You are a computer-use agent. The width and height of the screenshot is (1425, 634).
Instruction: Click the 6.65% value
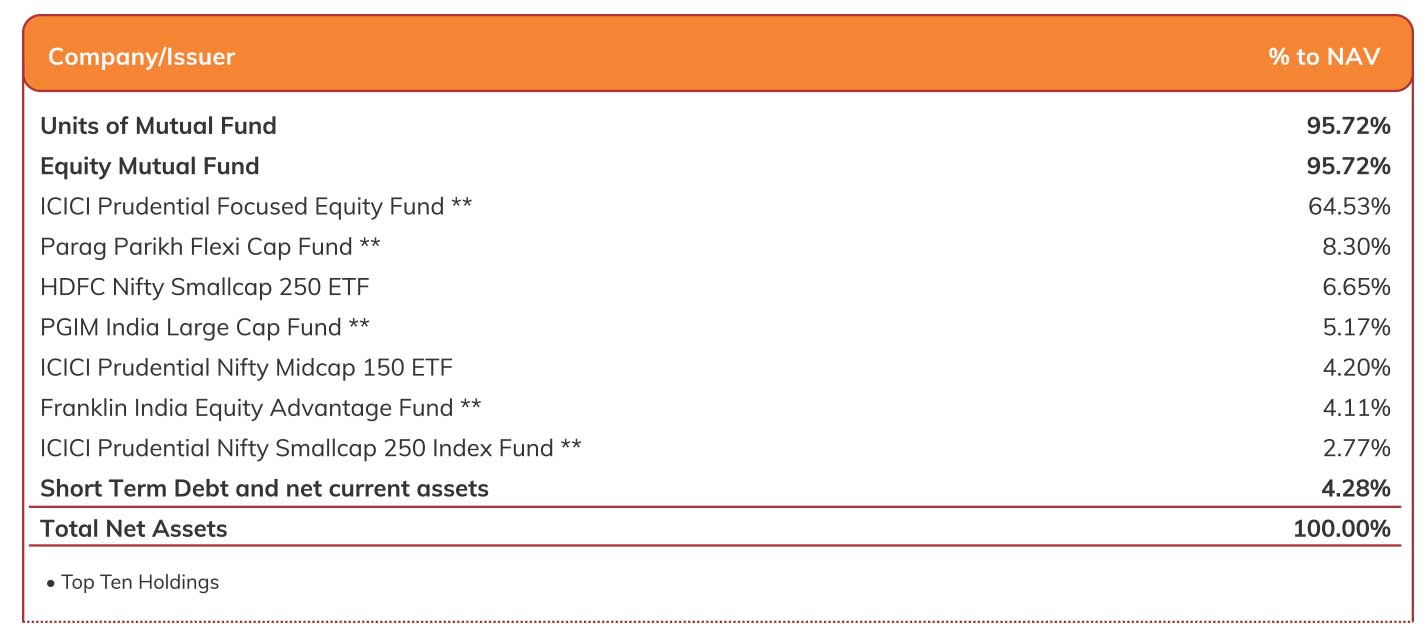1355,287
